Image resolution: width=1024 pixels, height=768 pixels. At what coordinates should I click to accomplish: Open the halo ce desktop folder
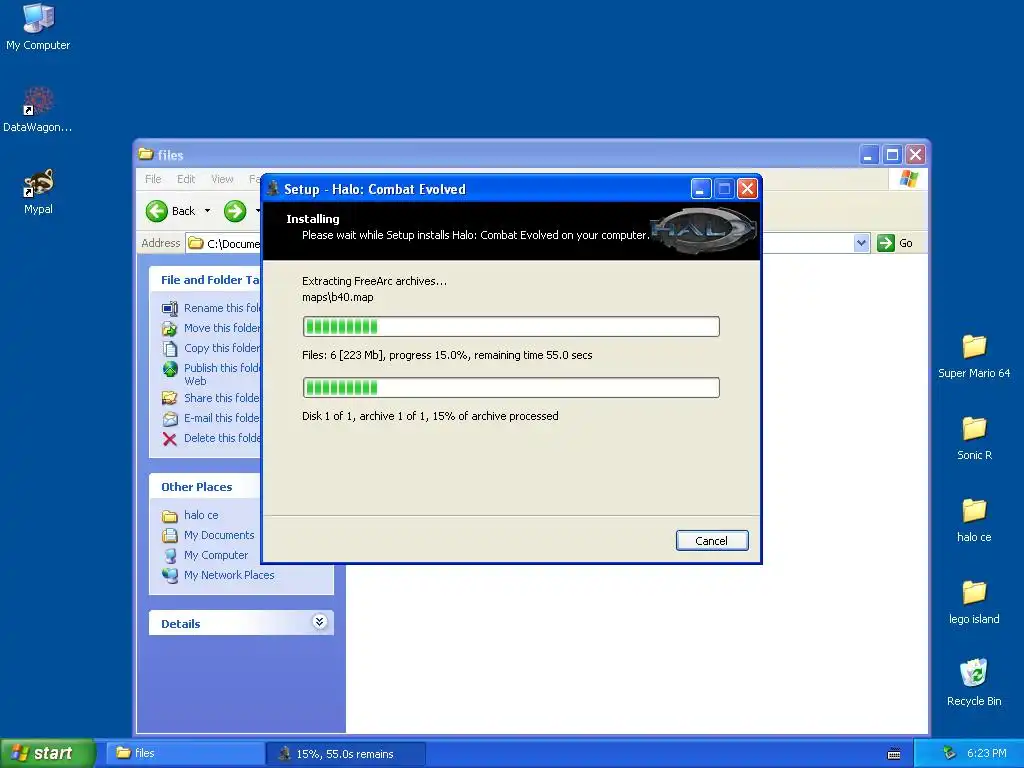click(974, 520)
